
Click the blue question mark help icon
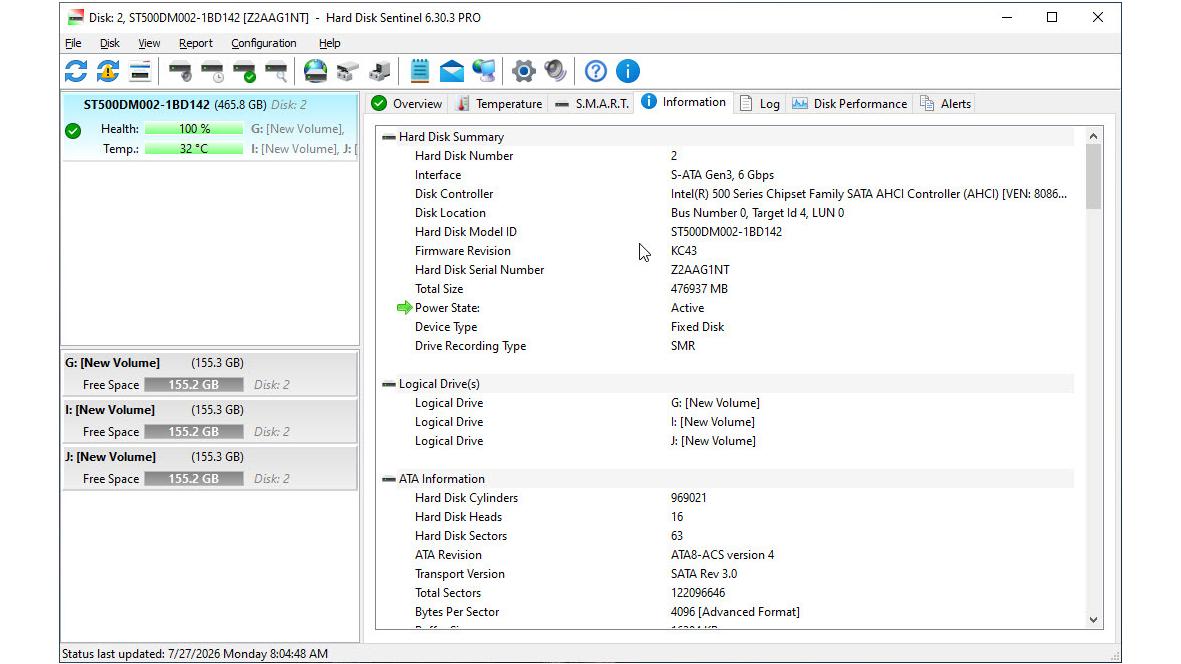(596, 72)
